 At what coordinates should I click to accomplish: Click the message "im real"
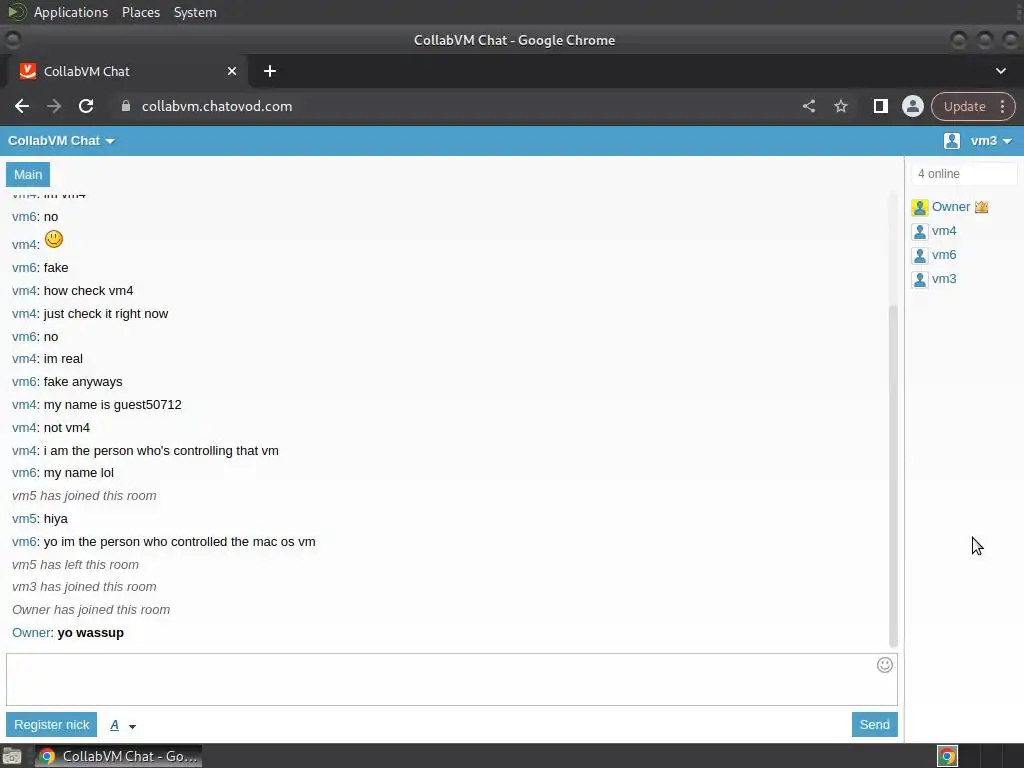(x=63, y=359)
